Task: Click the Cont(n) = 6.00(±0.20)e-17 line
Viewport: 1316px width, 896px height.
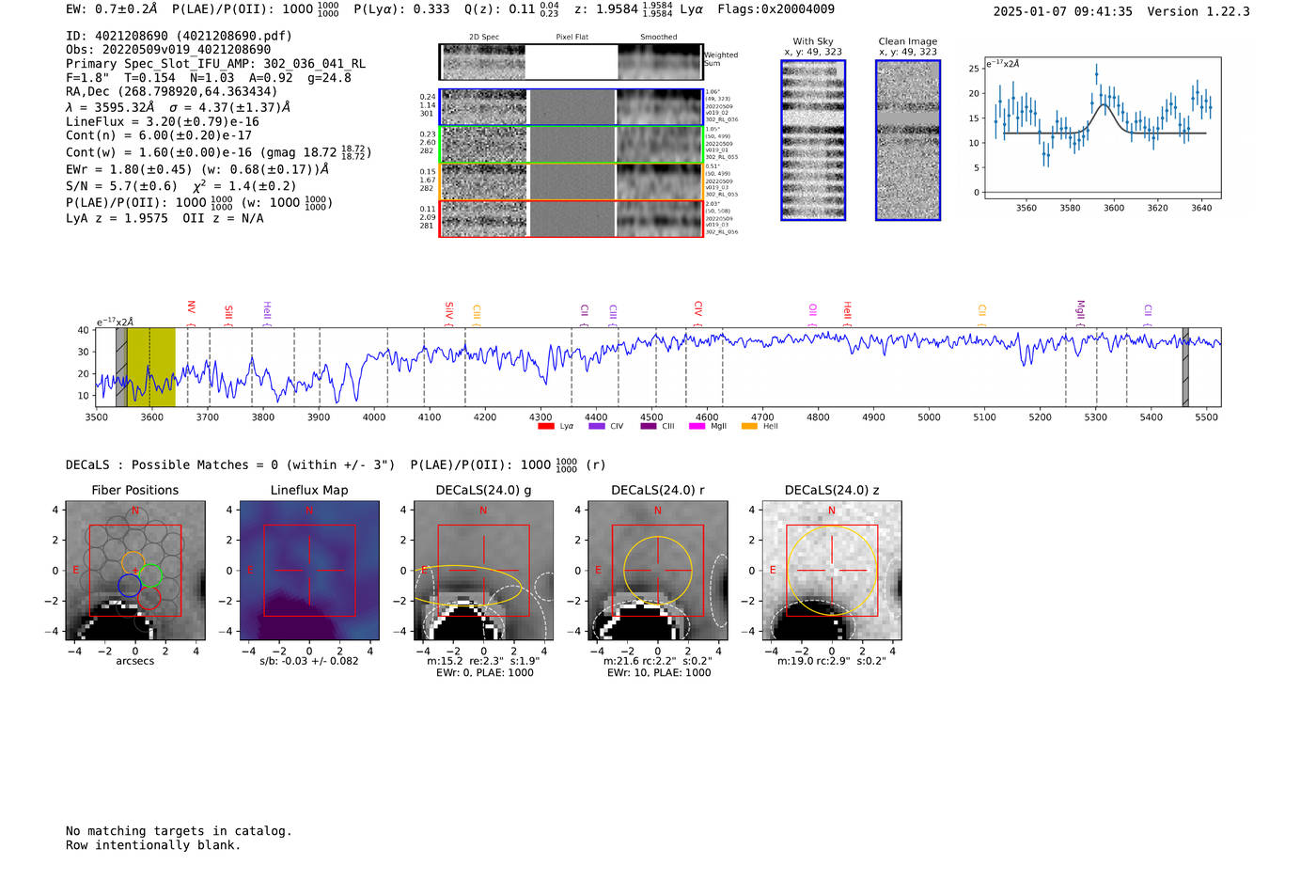Action: coord(159,135)
